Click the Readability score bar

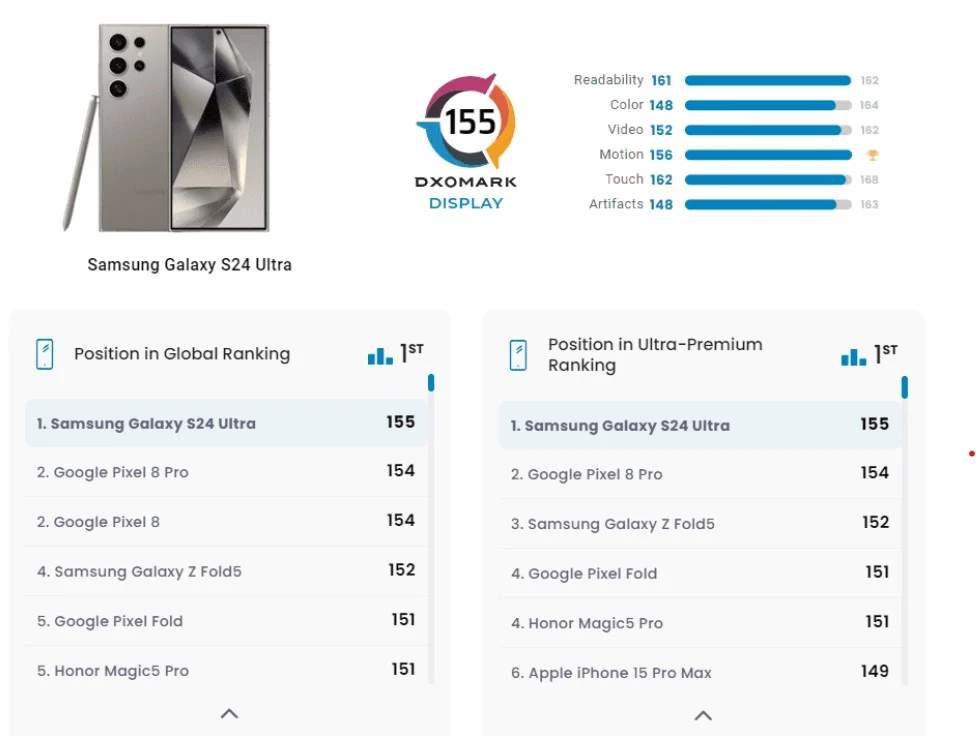pyautogui.click(x=766, y=81)
